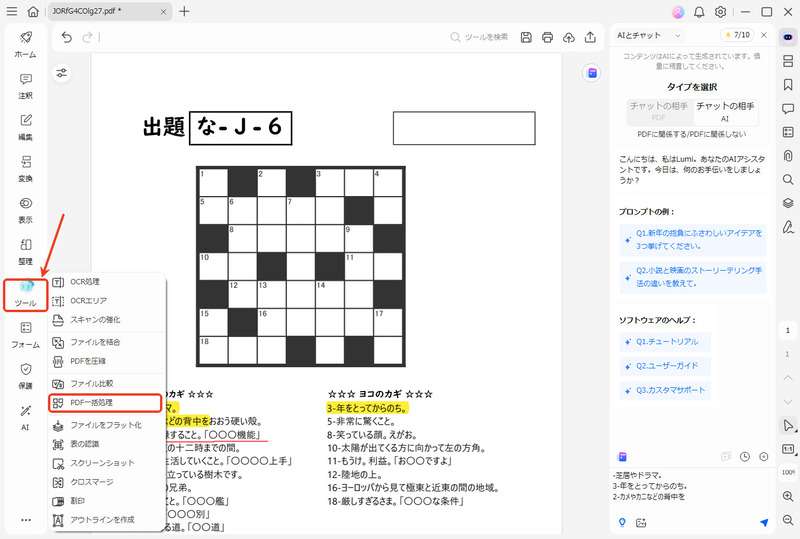Image resolution: width=800 pixels, height=539 pixels.
Task: Print the document
Action: pos(547,37)
